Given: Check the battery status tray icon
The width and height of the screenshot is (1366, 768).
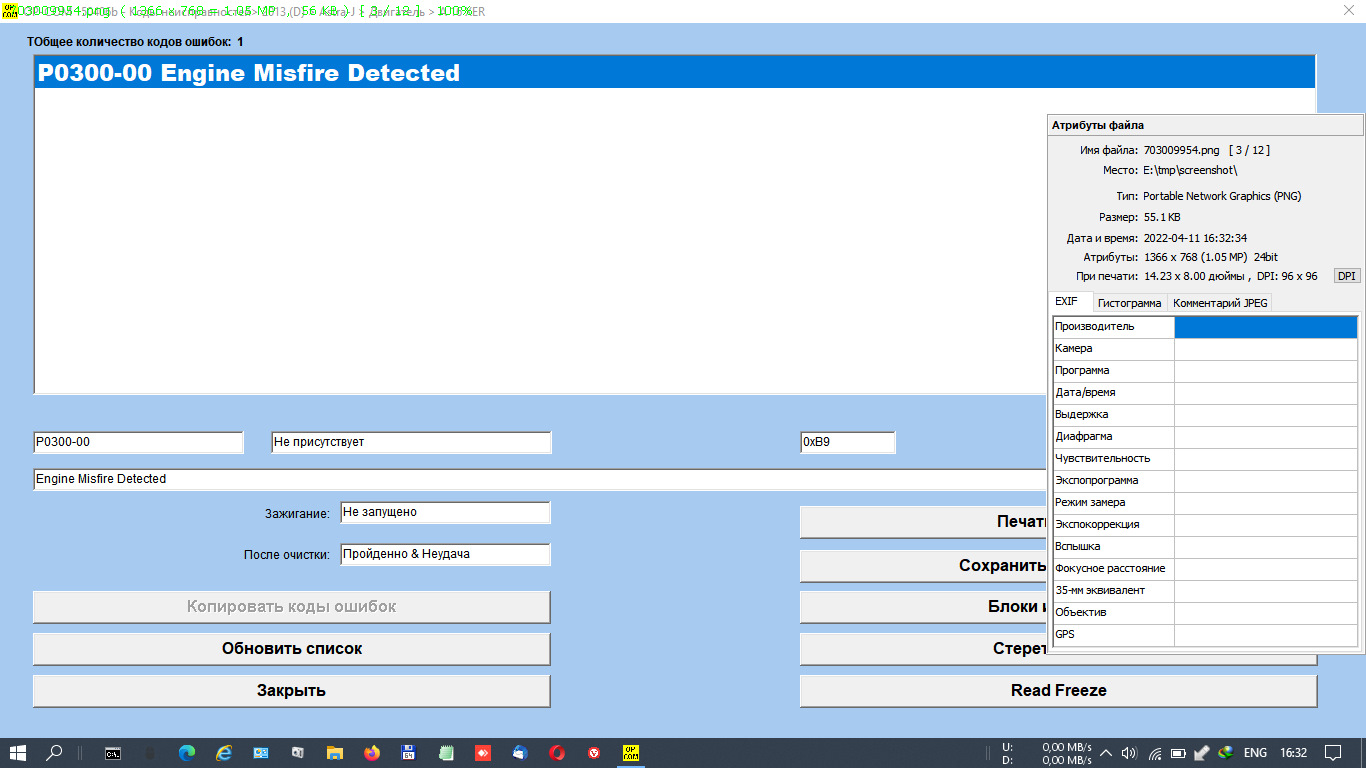Looking at the screenshot, I should tap(1178, 753).
